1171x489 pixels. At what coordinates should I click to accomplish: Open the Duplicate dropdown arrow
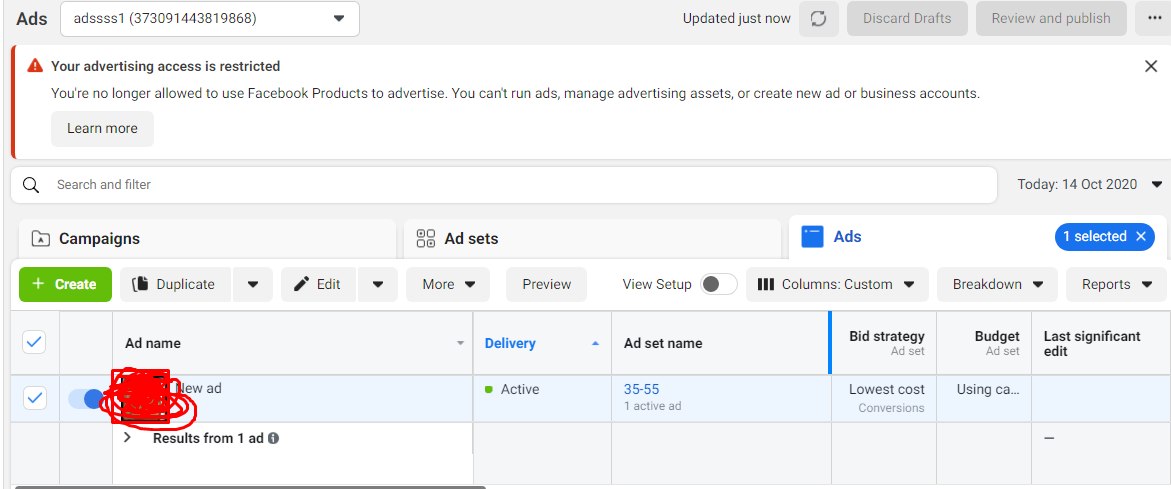[252, 284]
